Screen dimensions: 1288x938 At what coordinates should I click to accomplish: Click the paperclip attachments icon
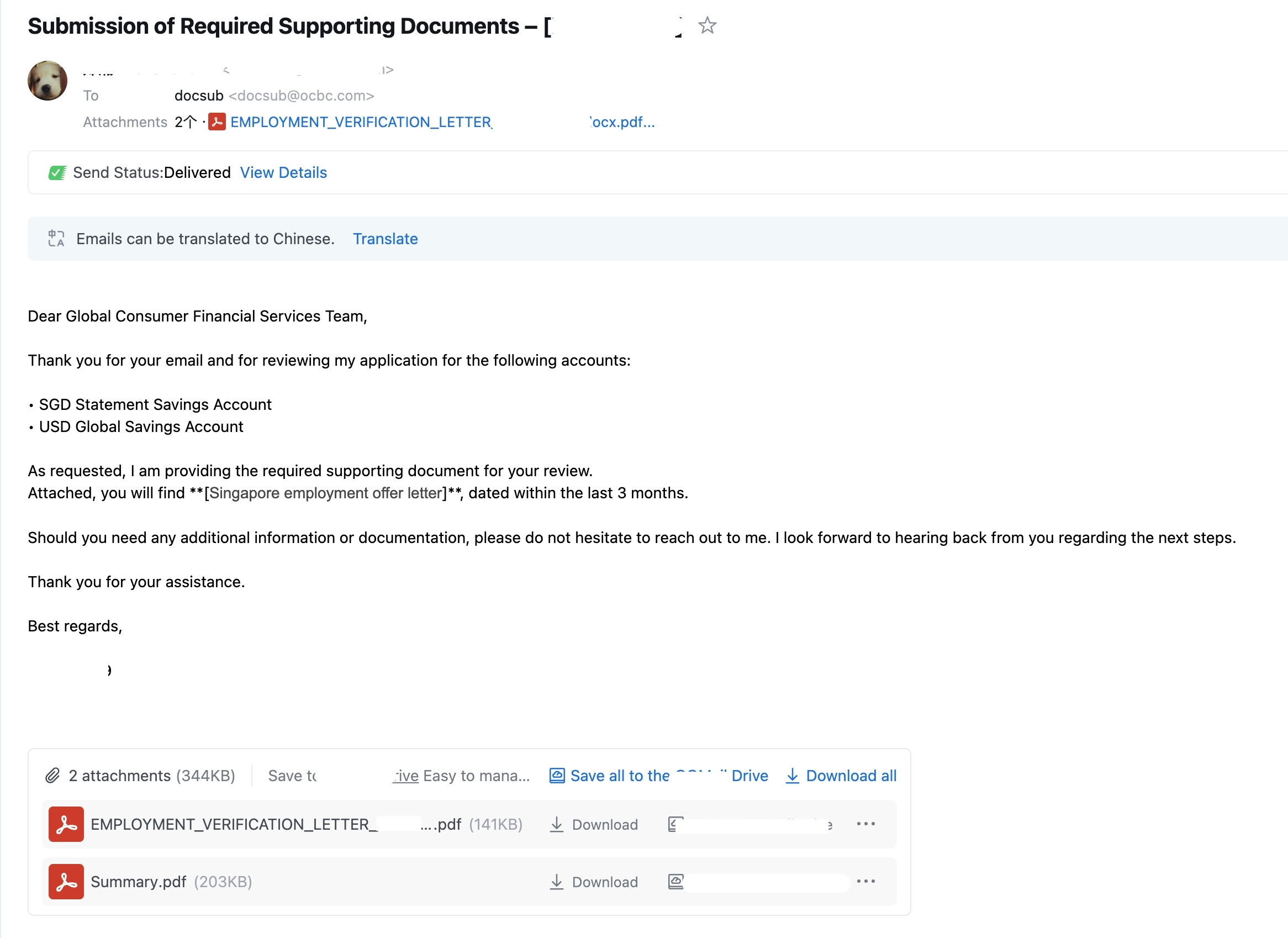coord(53,776)
